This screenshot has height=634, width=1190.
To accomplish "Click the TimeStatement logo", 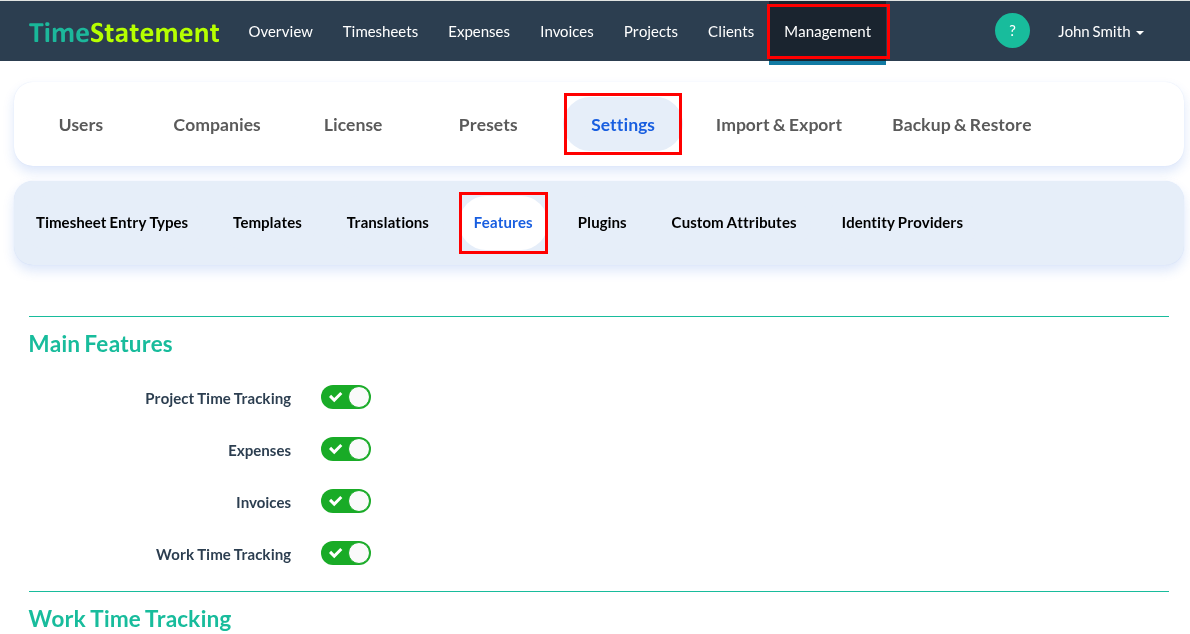I will (124, 32).
